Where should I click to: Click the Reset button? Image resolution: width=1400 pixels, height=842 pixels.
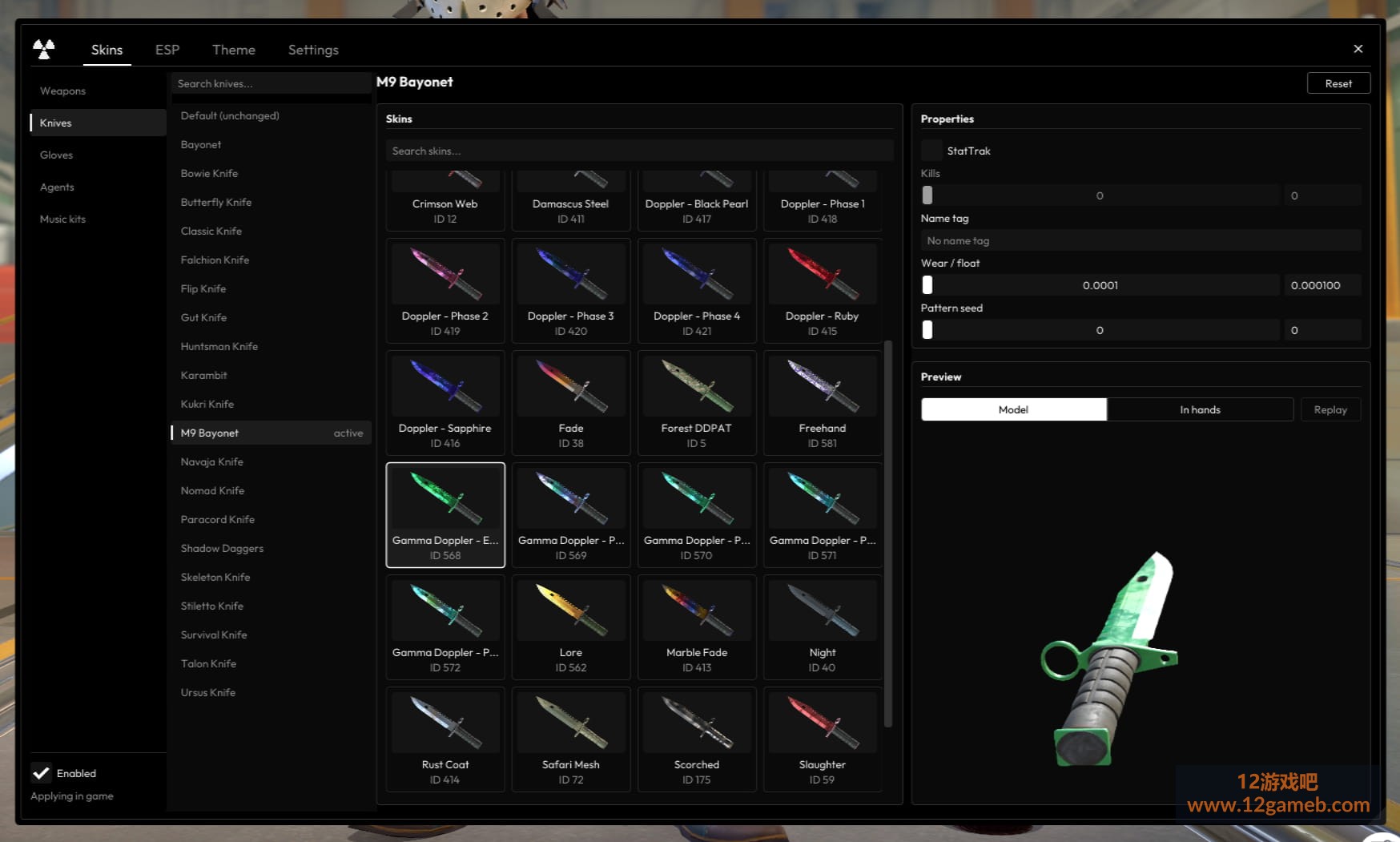pyautogui.click(x=1338, y=83)
